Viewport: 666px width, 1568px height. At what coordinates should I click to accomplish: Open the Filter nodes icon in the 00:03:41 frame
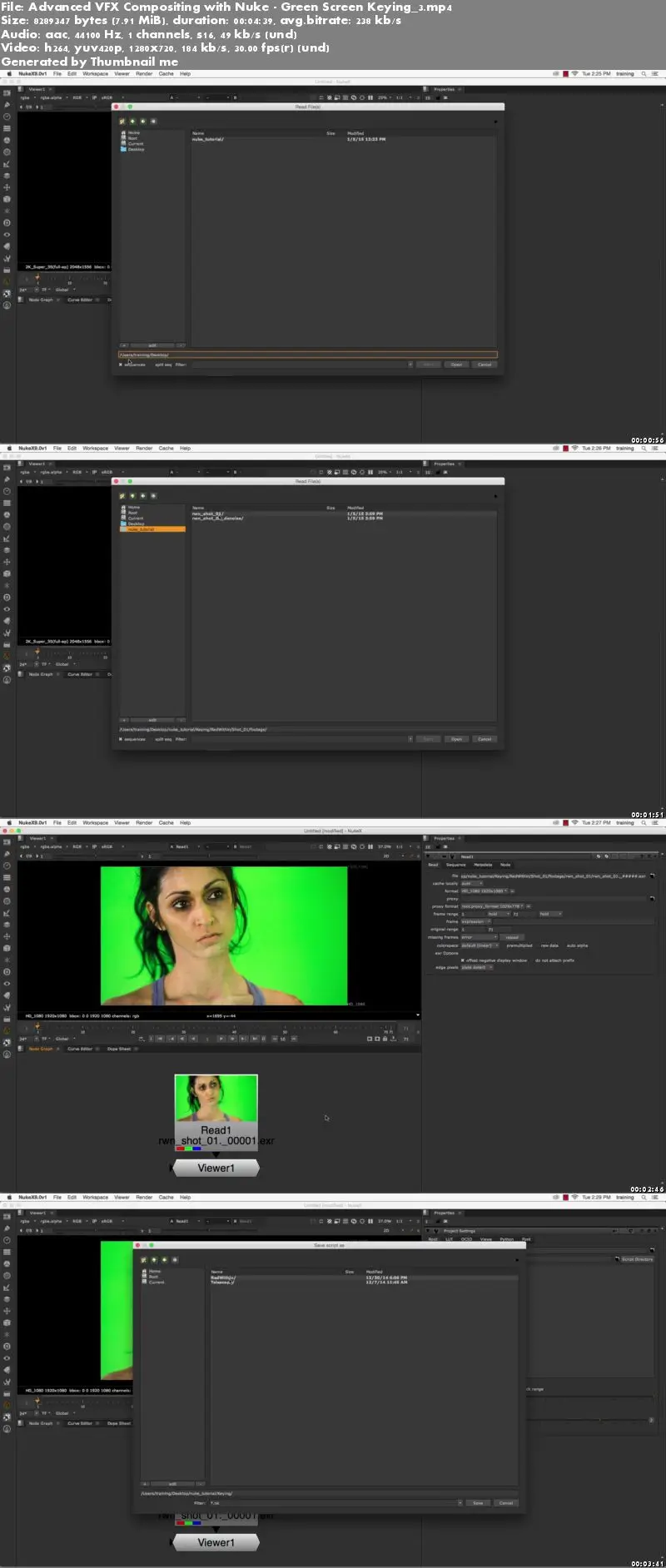[7, 1275]
